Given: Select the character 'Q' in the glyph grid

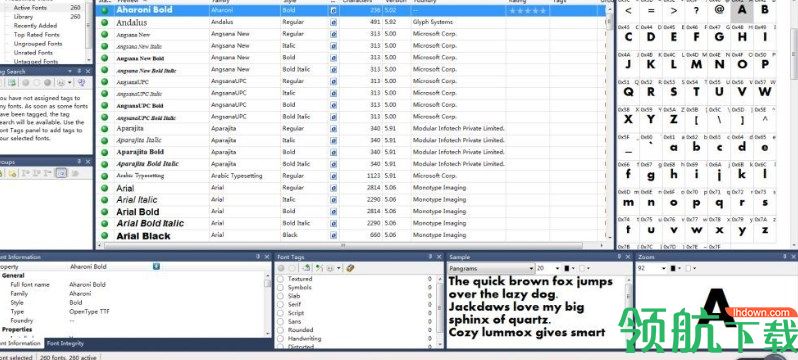Looking at the screenshot, I should 628,92.
